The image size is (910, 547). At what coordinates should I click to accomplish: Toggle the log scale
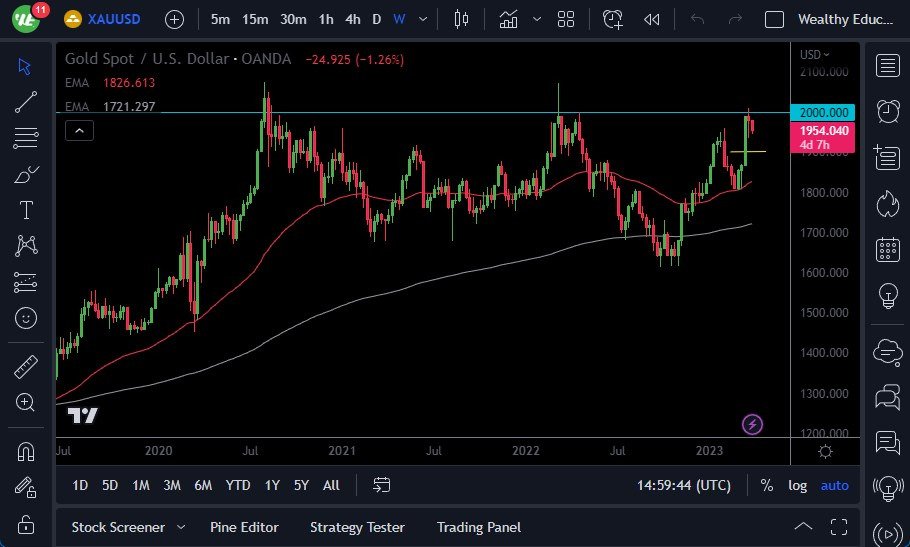point(797,485)
